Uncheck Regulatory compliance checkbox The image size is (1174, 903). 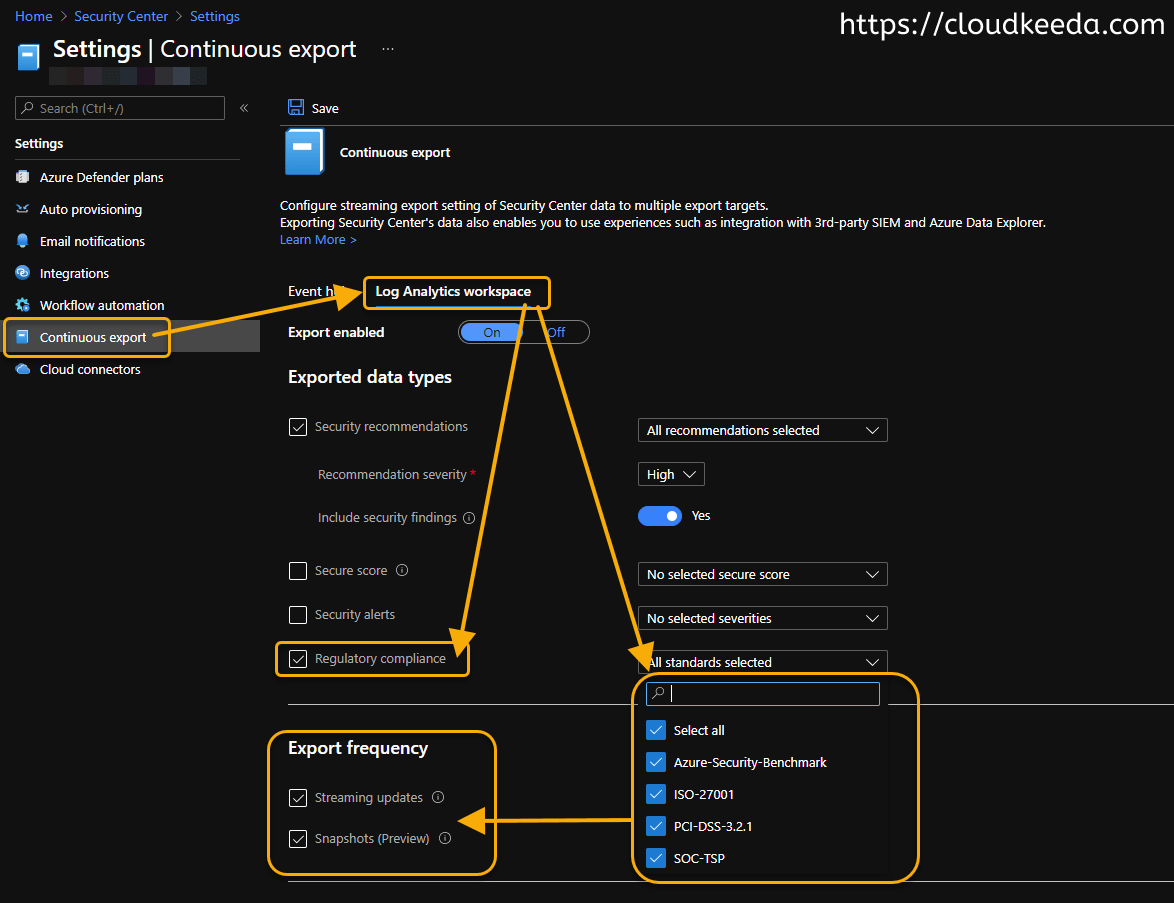point(298,659)
